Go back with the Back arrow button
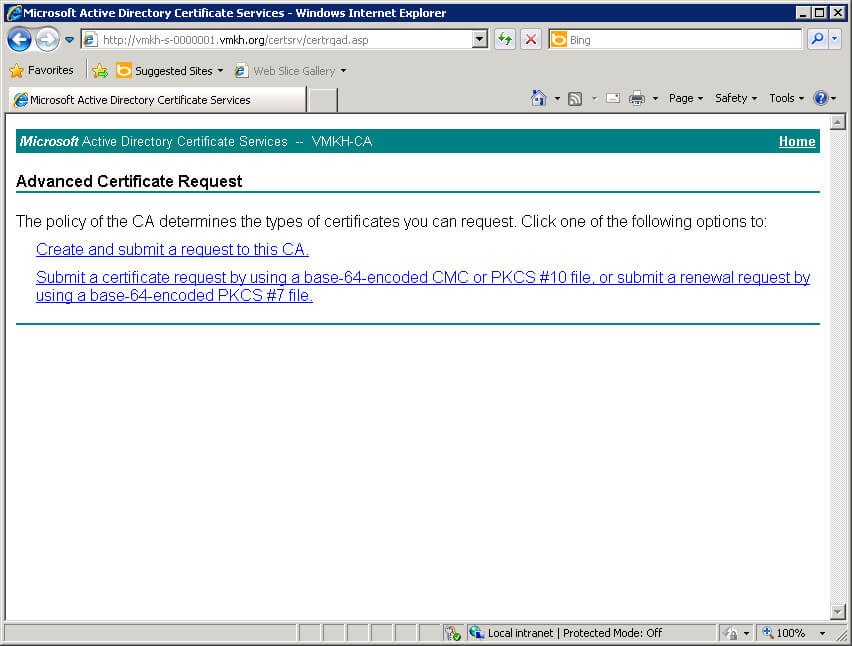Image resolution: width=852 pixels, height=646 pixels. pos(20,40)
